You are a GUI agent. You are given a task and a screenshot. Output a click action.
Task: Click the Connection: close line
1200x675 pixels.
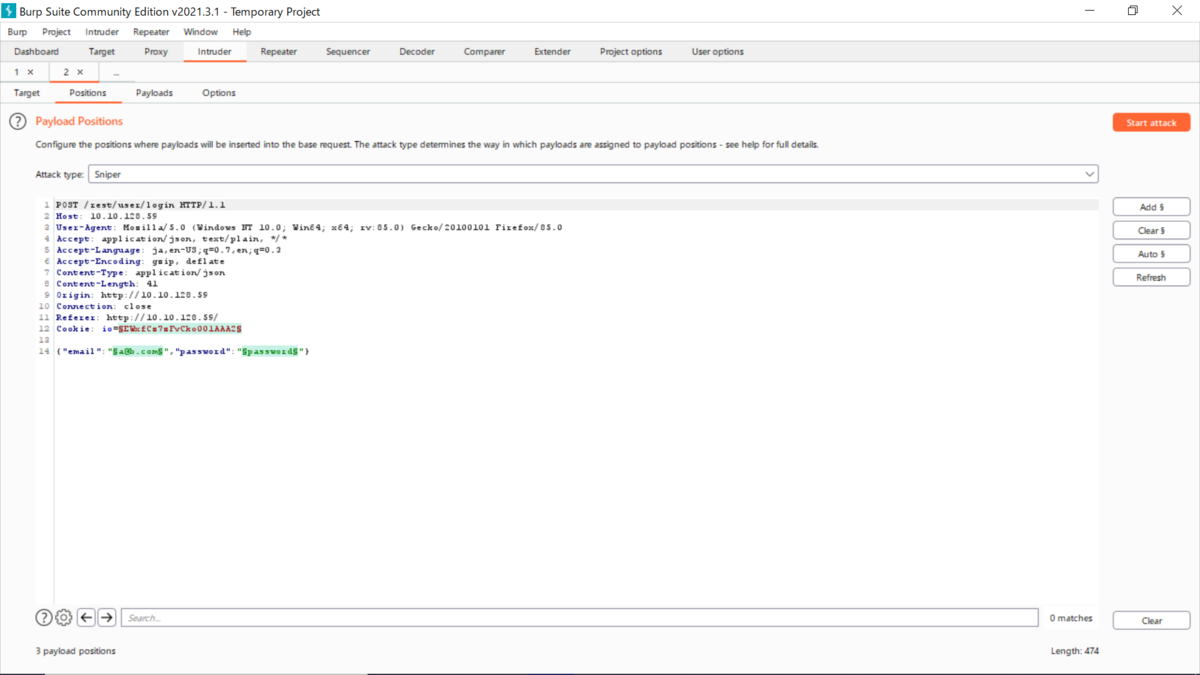[x=104, y=306]
